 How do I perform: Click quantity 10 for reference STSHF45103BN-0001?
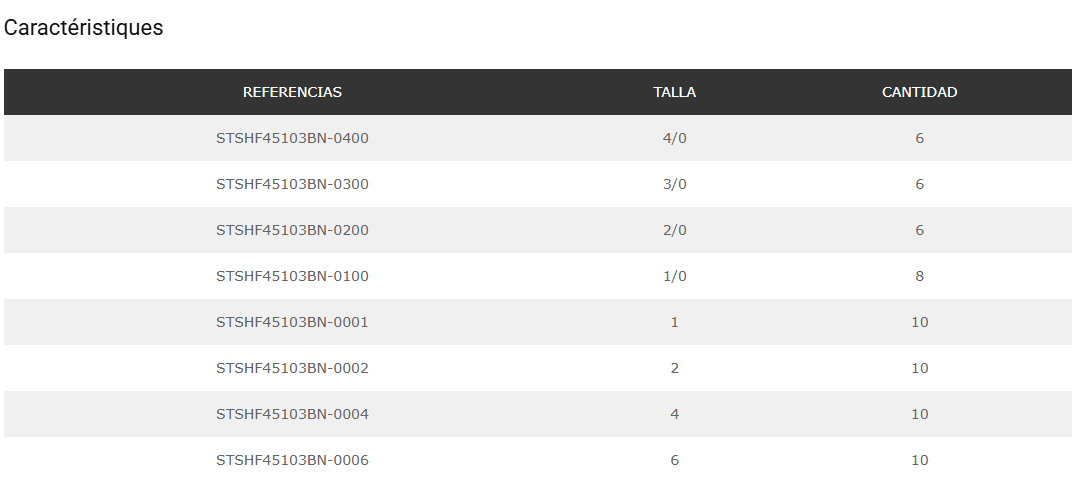pyautogui.click(x=919, y=322)
